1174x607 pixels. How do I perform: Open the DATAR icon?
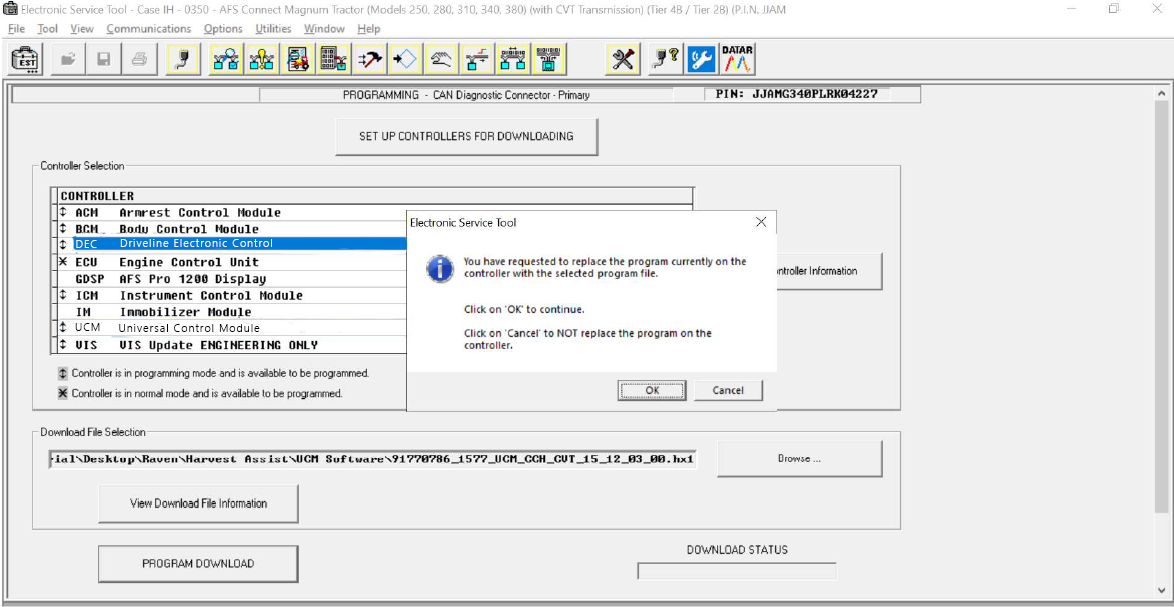(x=737, y=59)
